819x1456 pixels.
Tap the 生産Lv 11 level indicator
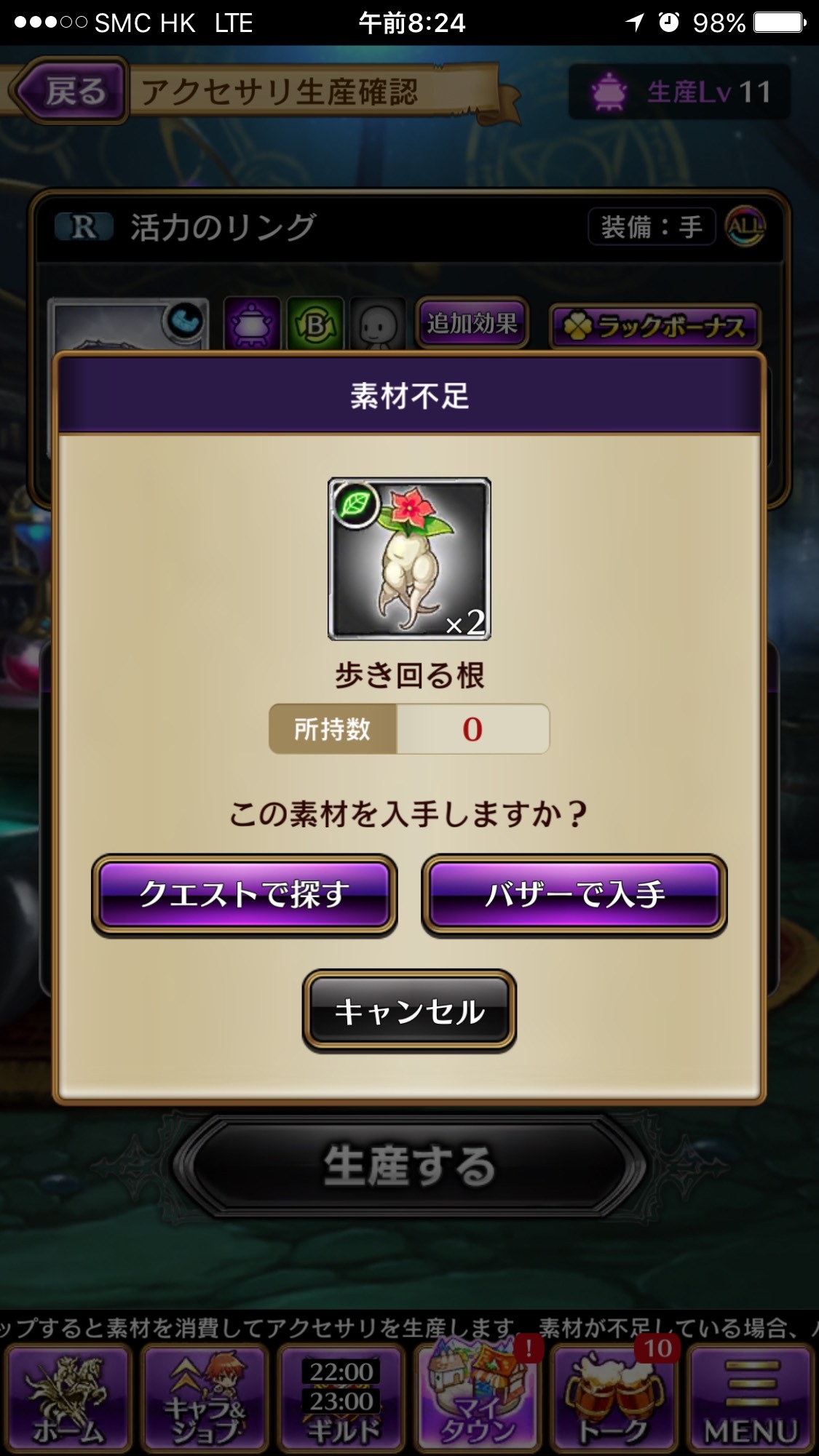tap(679, 92)
